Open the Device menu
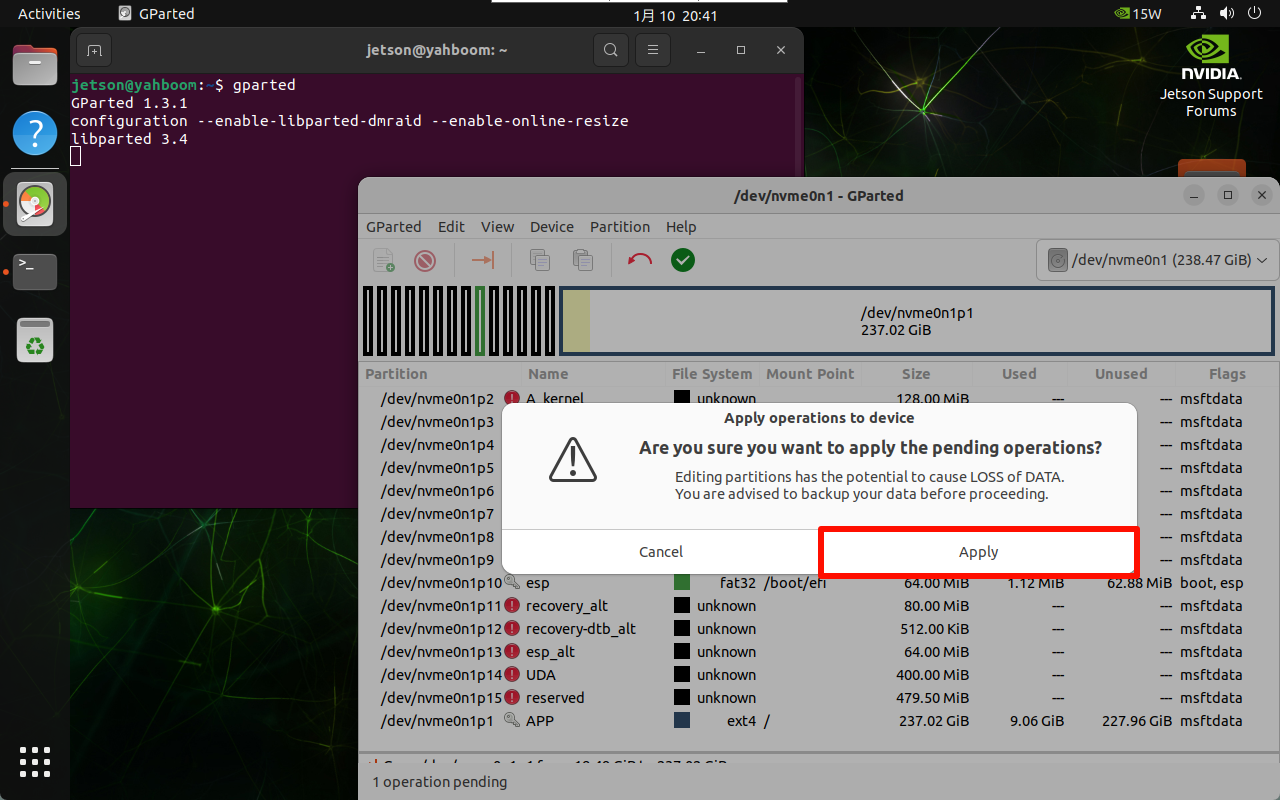Screen dimensions: 1280x800 (551, 227)
